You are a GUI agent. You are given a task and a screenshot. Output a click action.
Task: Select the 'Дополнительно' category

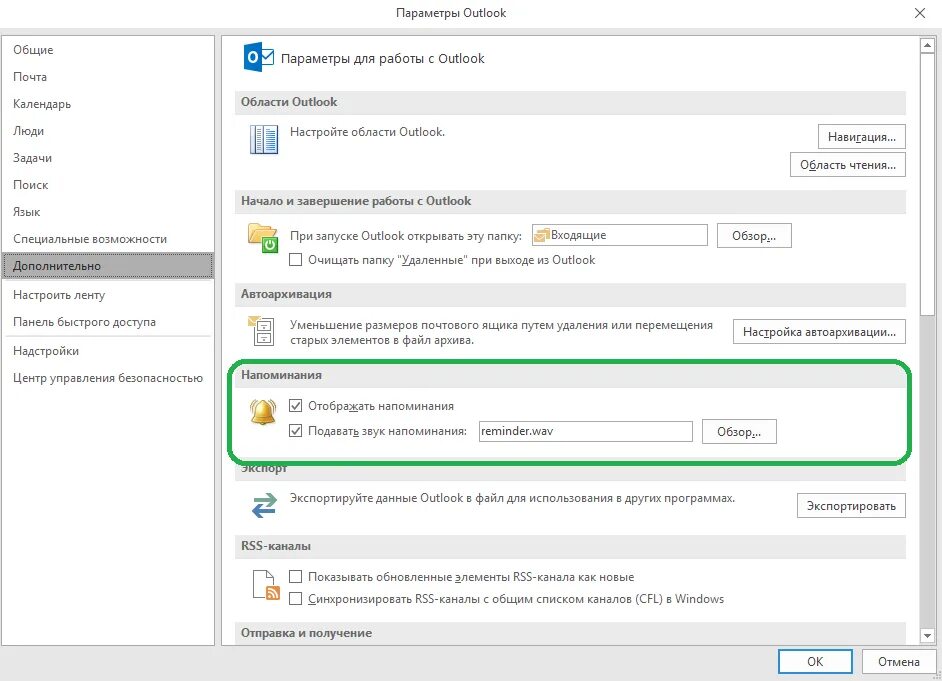[108, 265]
